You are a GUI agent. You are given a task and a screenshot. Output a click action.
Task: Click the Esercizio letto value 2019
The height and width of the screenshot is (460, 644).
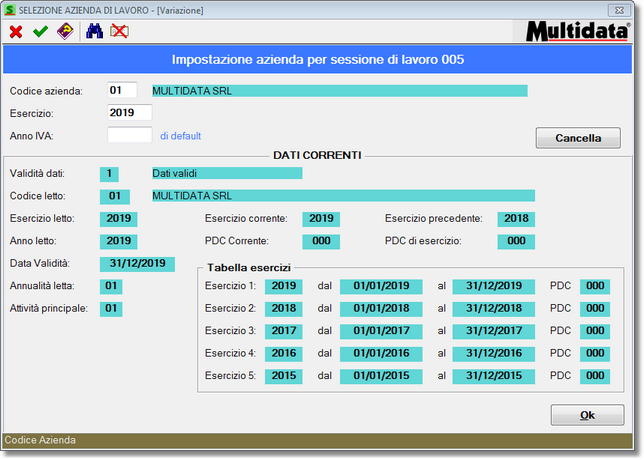coord(119,219)
